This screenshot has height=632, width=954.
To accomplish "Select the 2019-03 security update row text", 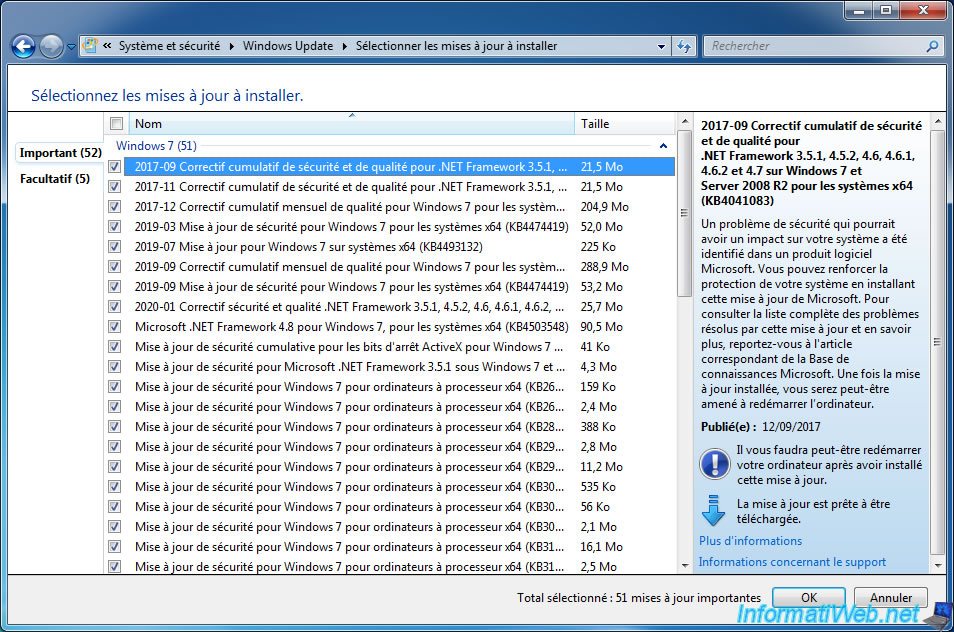I will [x=352, y=227].
